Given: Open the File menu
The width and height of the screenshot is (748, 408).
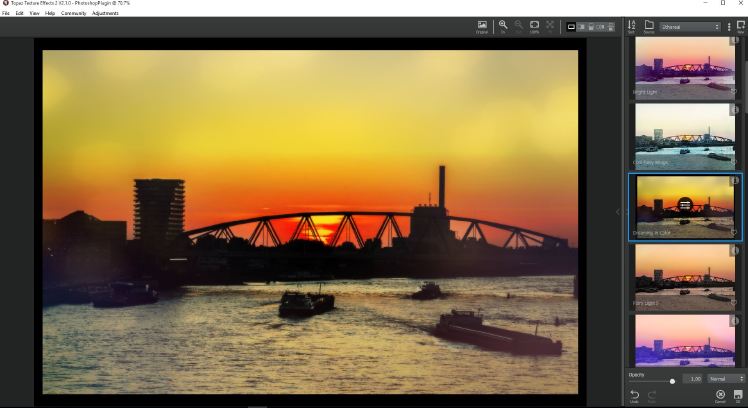Looking at the screenshot, I should pyautogui.click(x=6, y=13).
